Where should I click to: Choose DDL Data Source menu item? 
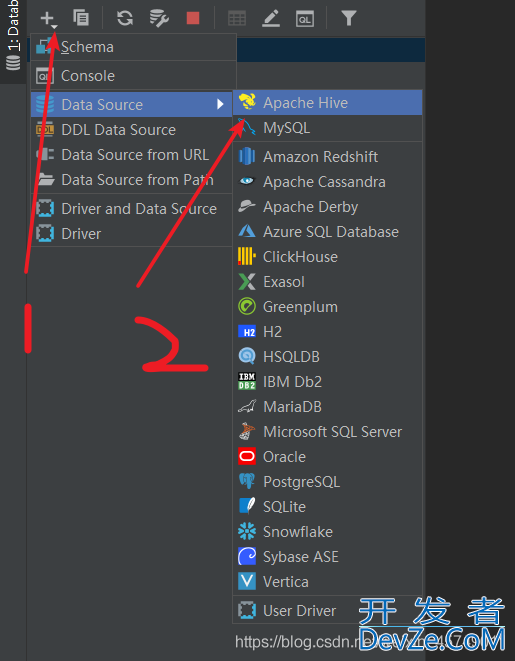click(132, 130)
